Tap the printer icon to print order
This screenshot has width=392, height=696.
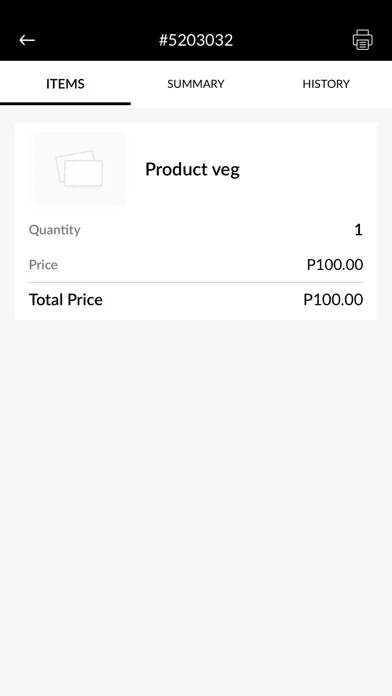363,40
